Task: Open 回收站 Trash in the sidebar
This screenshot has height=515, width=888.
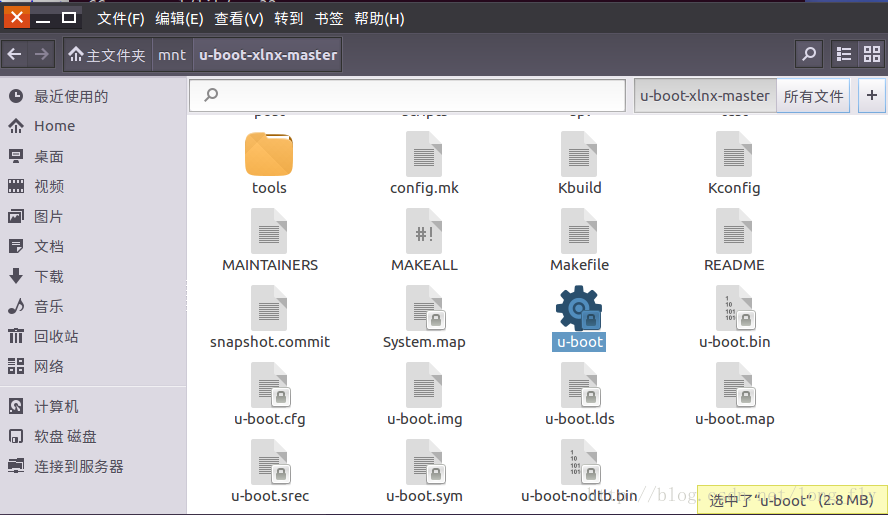Action: click(x=56, y=336)
